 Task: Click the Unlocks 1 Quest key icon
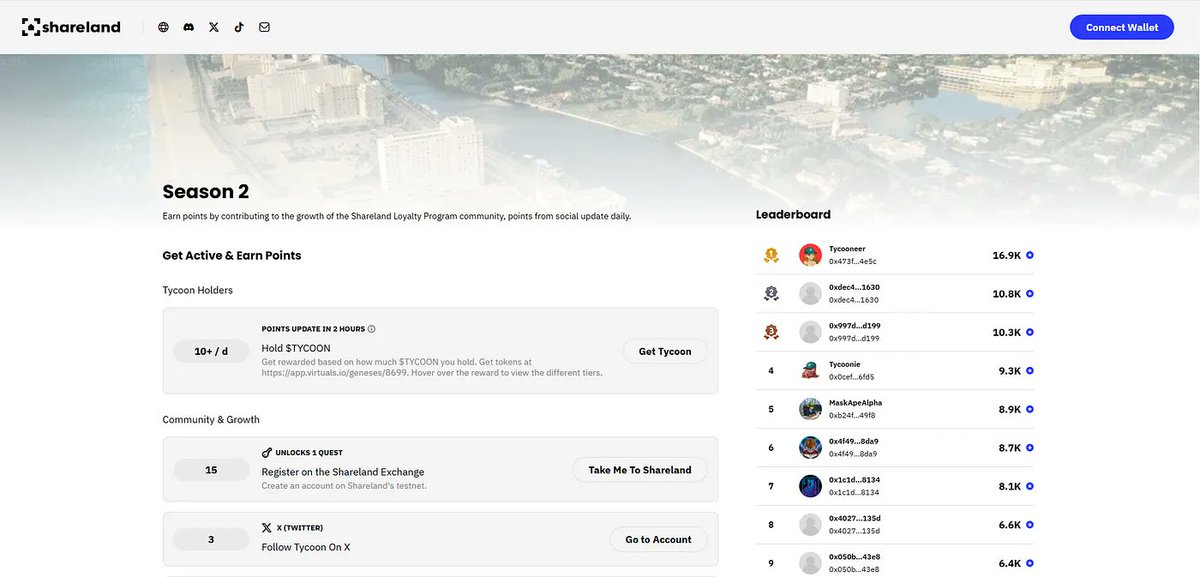coord(267,453)
